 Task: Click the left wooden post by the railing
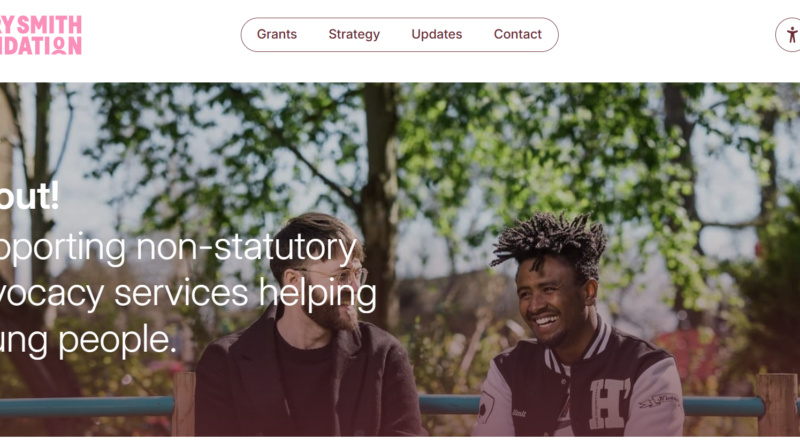pos(184,404)
